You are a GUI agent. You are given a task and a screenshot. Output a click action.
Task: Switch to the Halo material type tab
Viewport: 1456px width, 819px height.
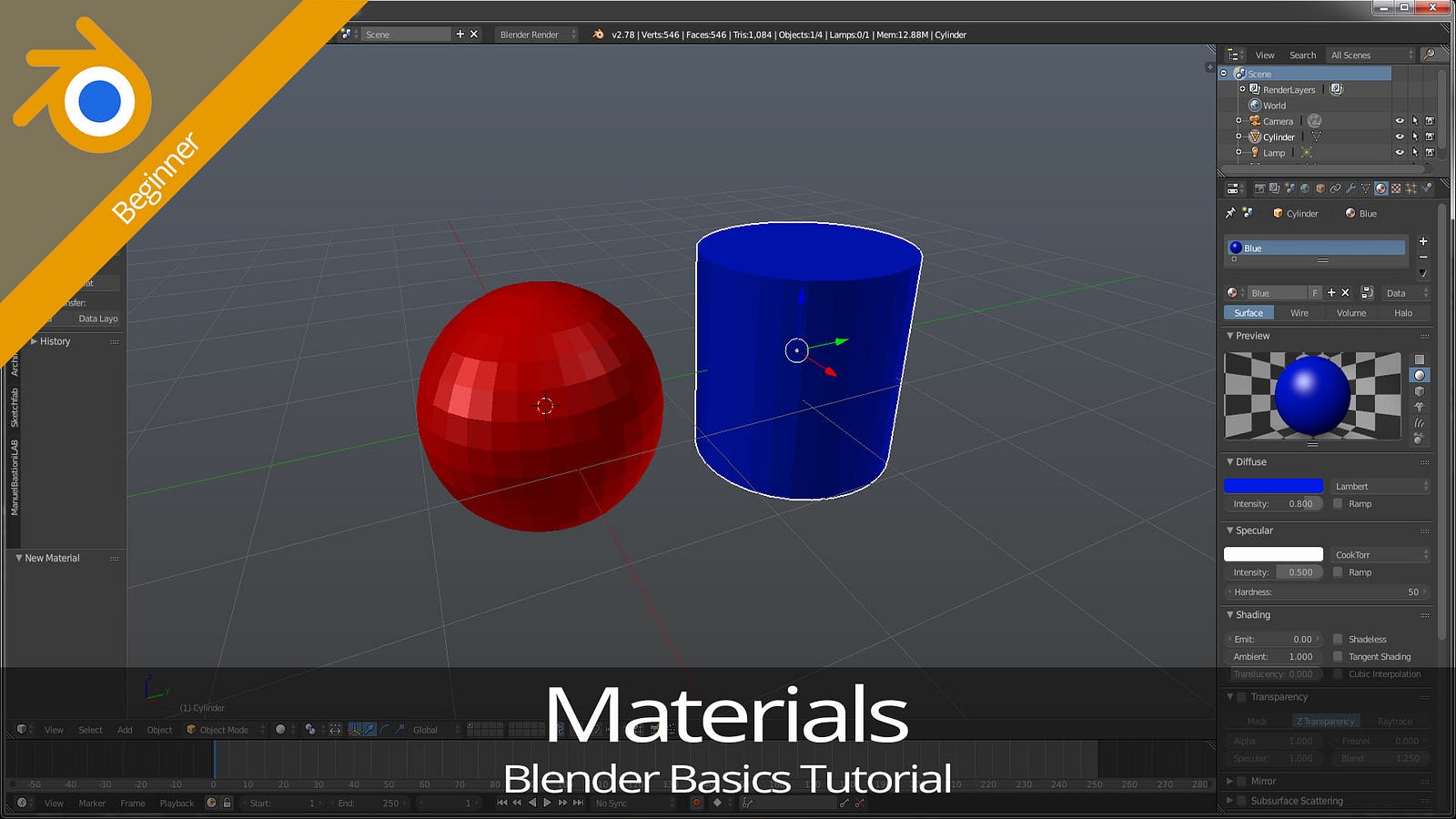(1403, 312)
